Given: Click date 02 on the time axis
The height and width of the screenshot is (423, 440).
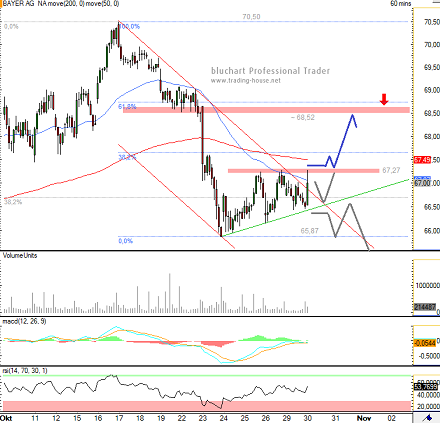Looking at the screenshot, I should 392,418.
